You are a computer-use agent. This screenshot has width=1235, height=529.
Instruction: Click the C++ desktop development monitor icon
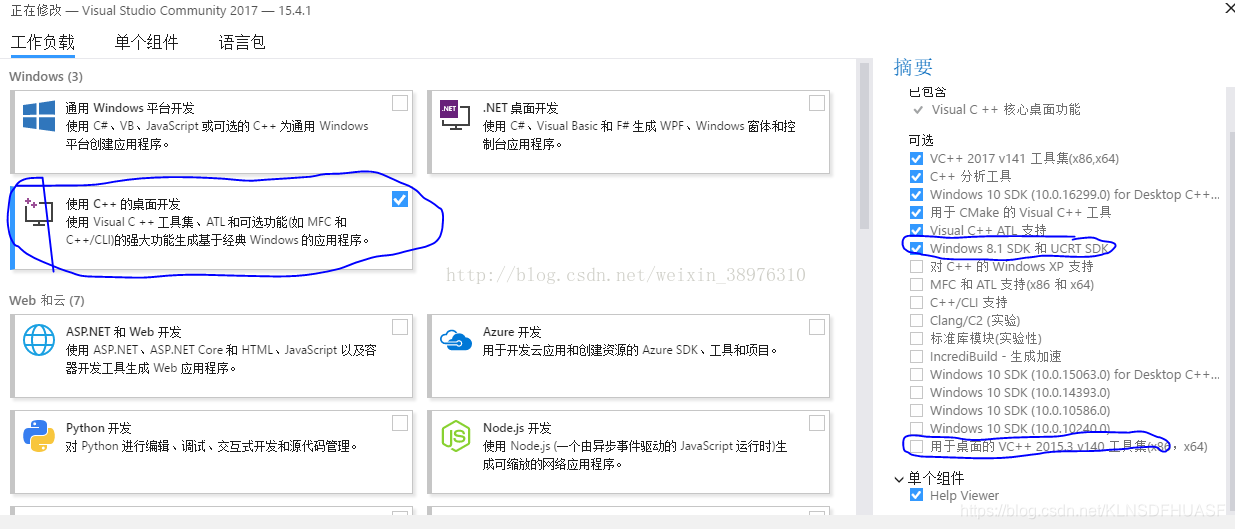[39, 210]
